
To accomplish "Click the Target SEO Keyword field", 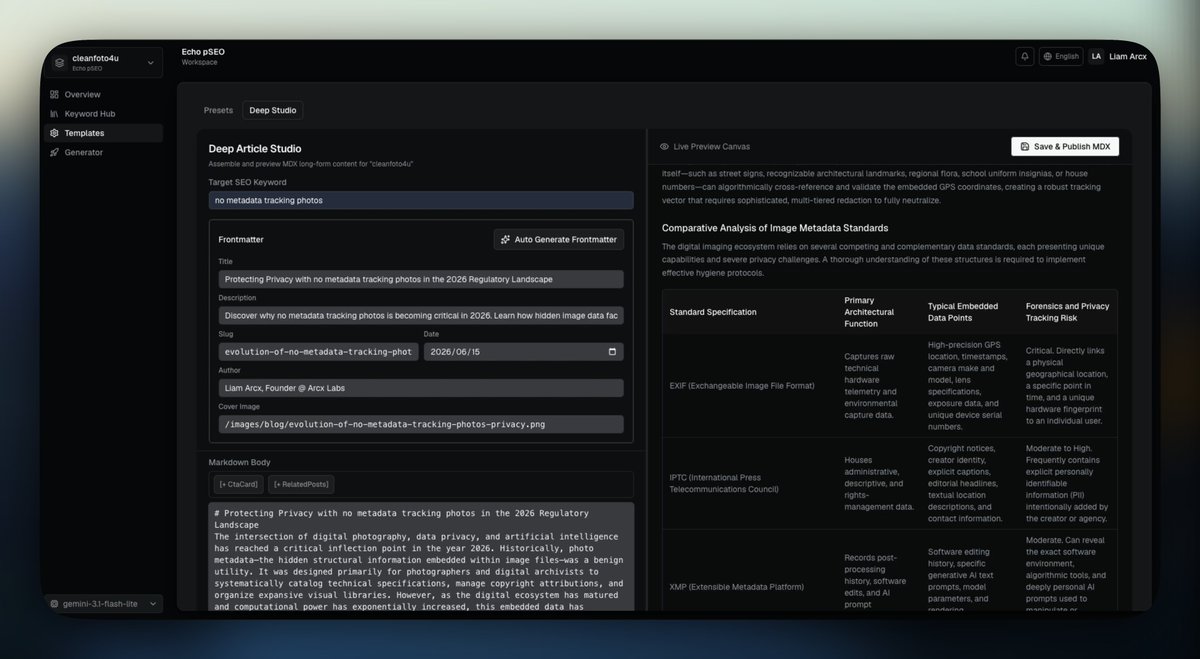I will tap(421, 200).
